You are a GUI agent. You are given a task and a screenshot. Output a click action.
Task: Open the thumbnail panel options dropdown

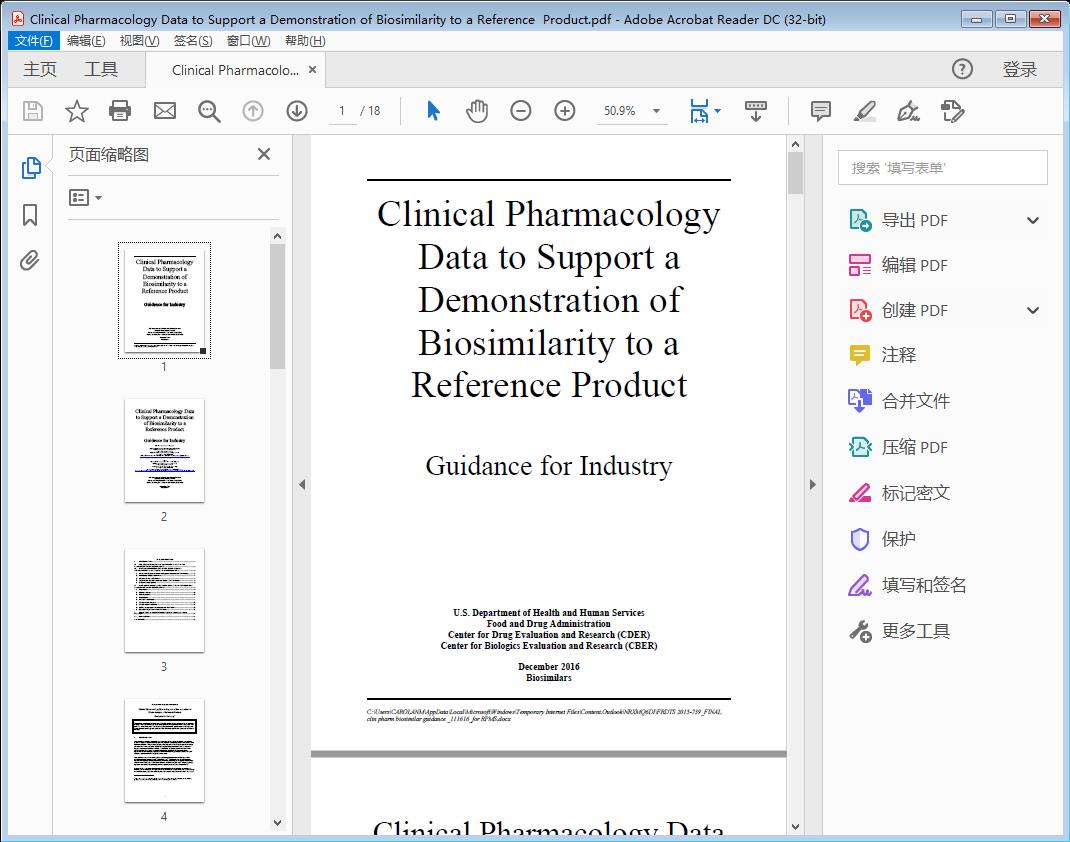(82, 197)
